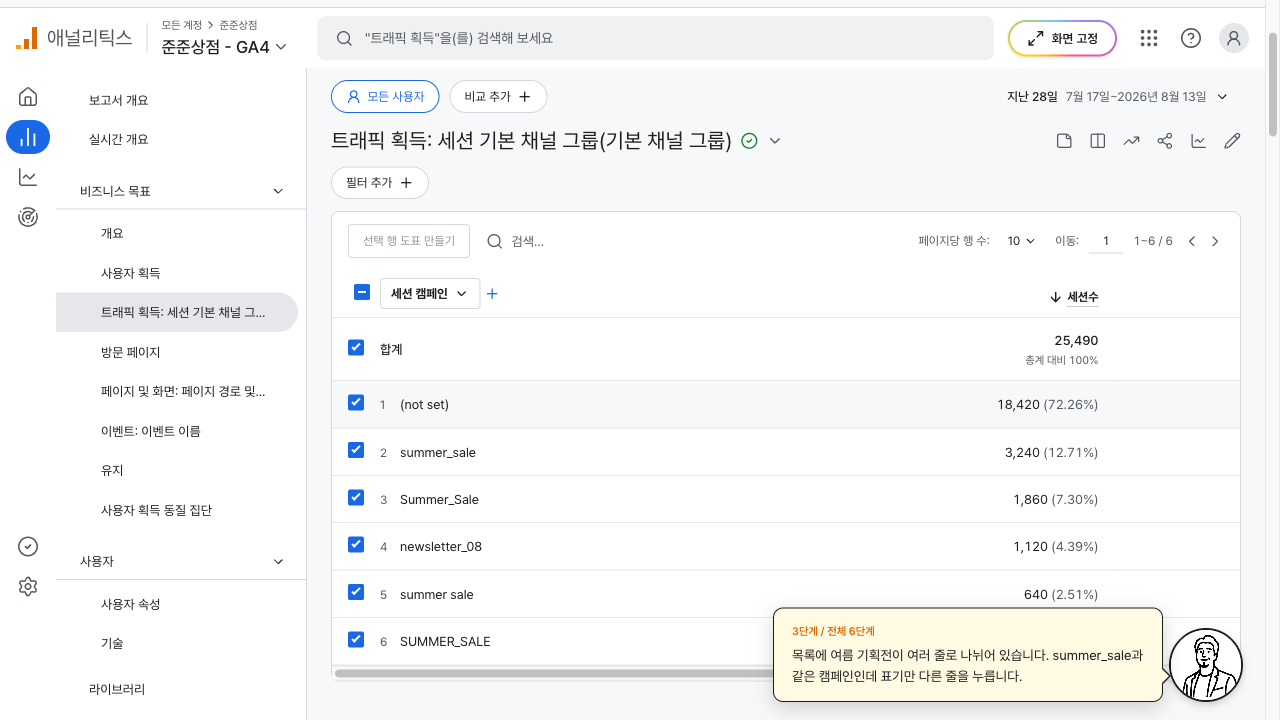Open the report title dropdown arrow
The width and height of the screenshot is (1280, 720).
[774, 141]
